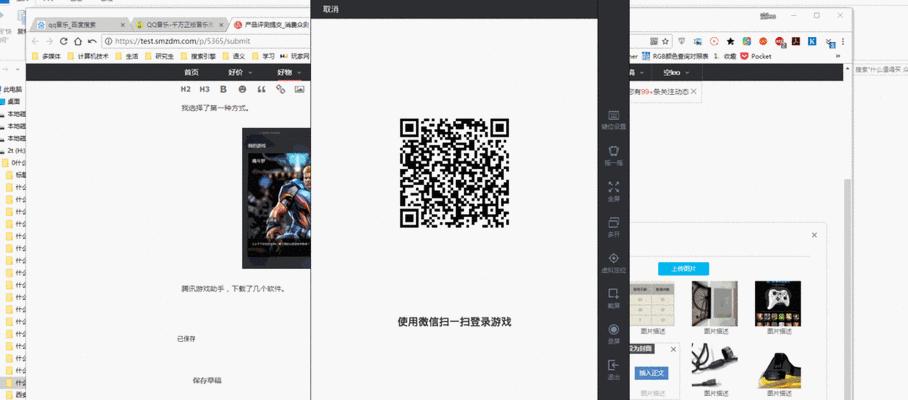Click 保存草稿 below the editor
This screenshot has width=908, height=400.
pos(207,380)
